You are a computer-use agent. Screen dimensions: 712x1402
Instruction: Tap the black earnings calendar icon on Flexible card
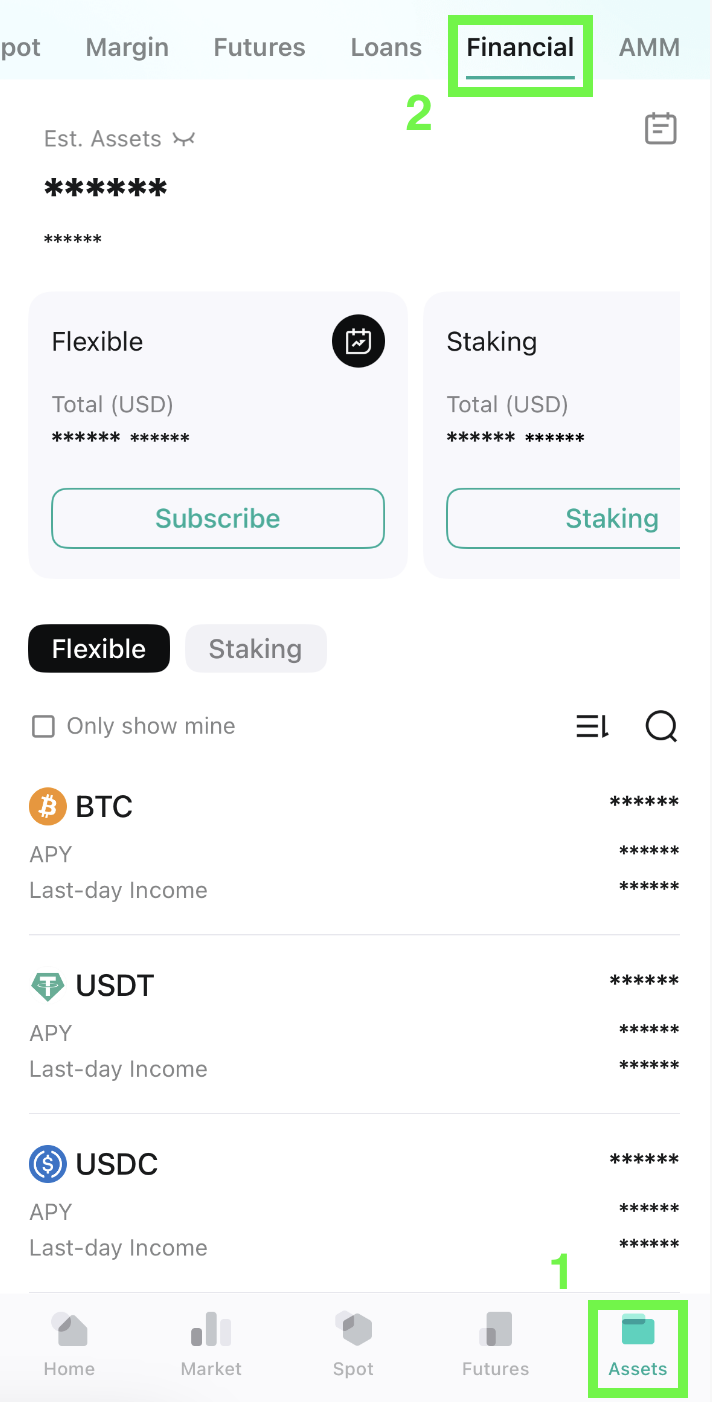pyautogui.click(x=358, y=342)
